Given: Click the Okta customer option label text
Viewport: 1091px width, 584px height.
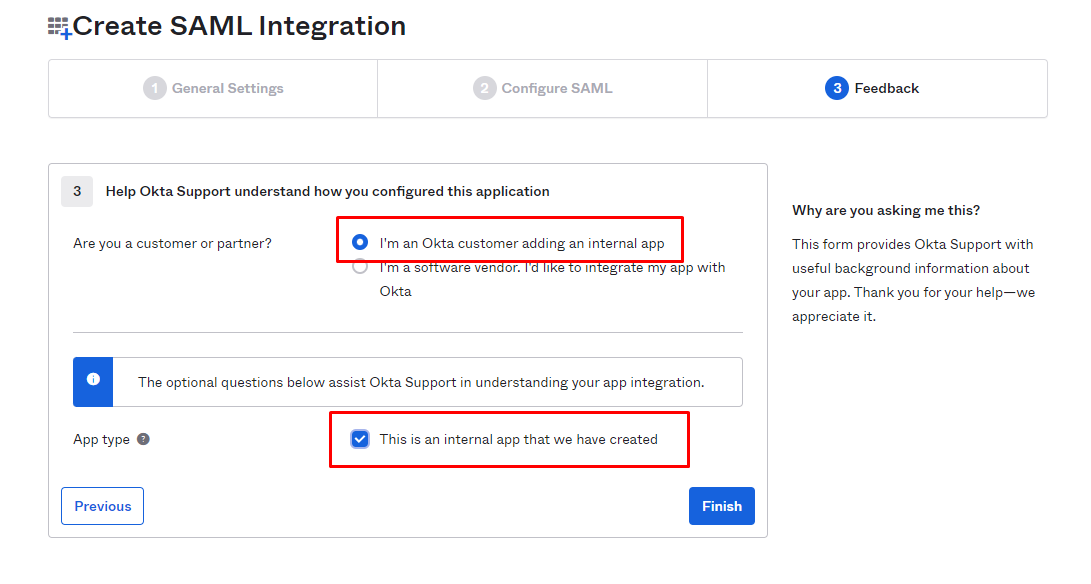Looking at the screenshot, I should [522, 243].
